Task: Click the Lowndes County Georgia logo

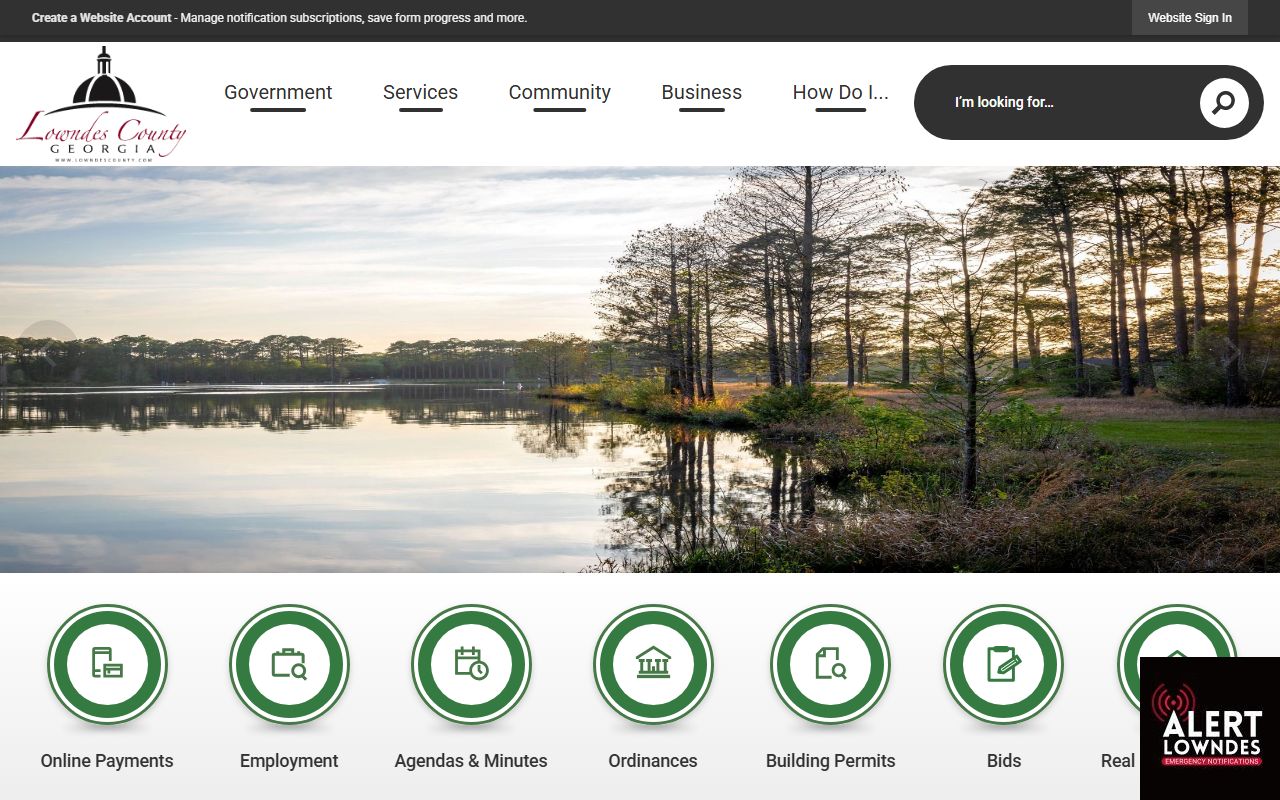Action: coord(101,105)
